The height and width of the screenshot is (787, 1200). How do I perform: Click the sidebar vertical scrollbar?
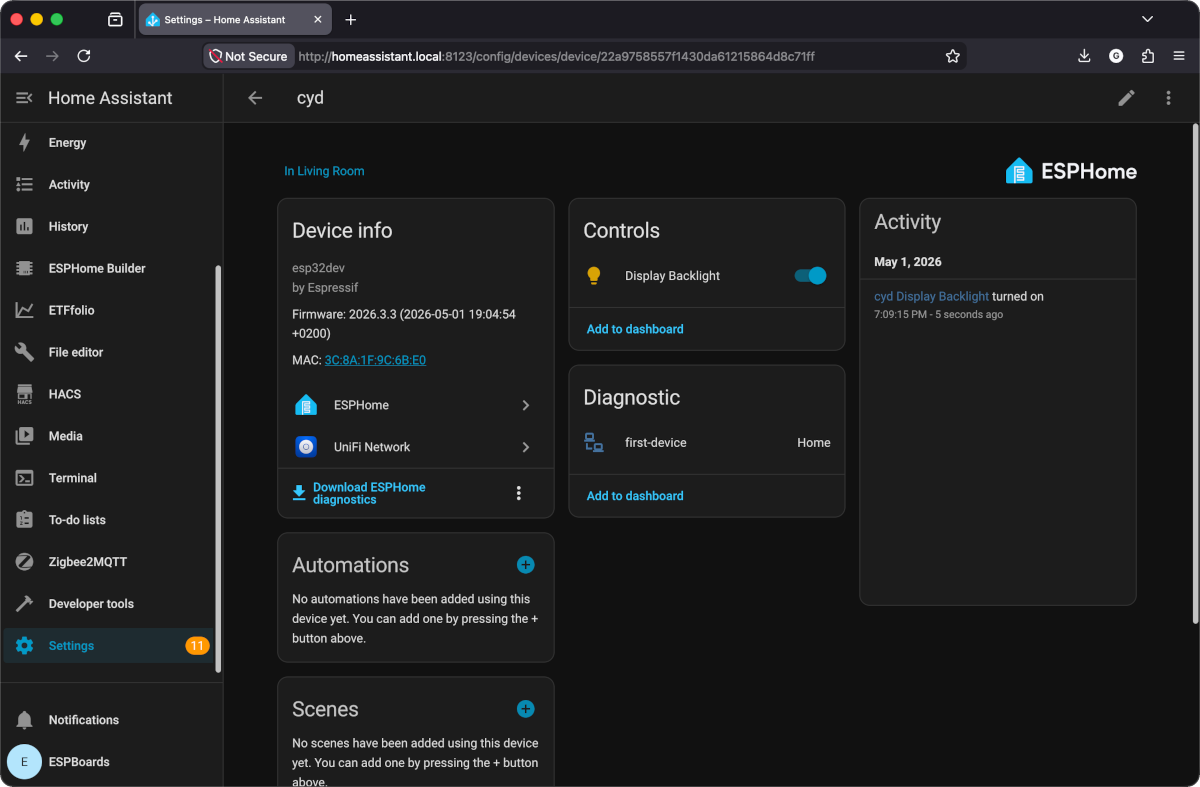pos(218,470)
